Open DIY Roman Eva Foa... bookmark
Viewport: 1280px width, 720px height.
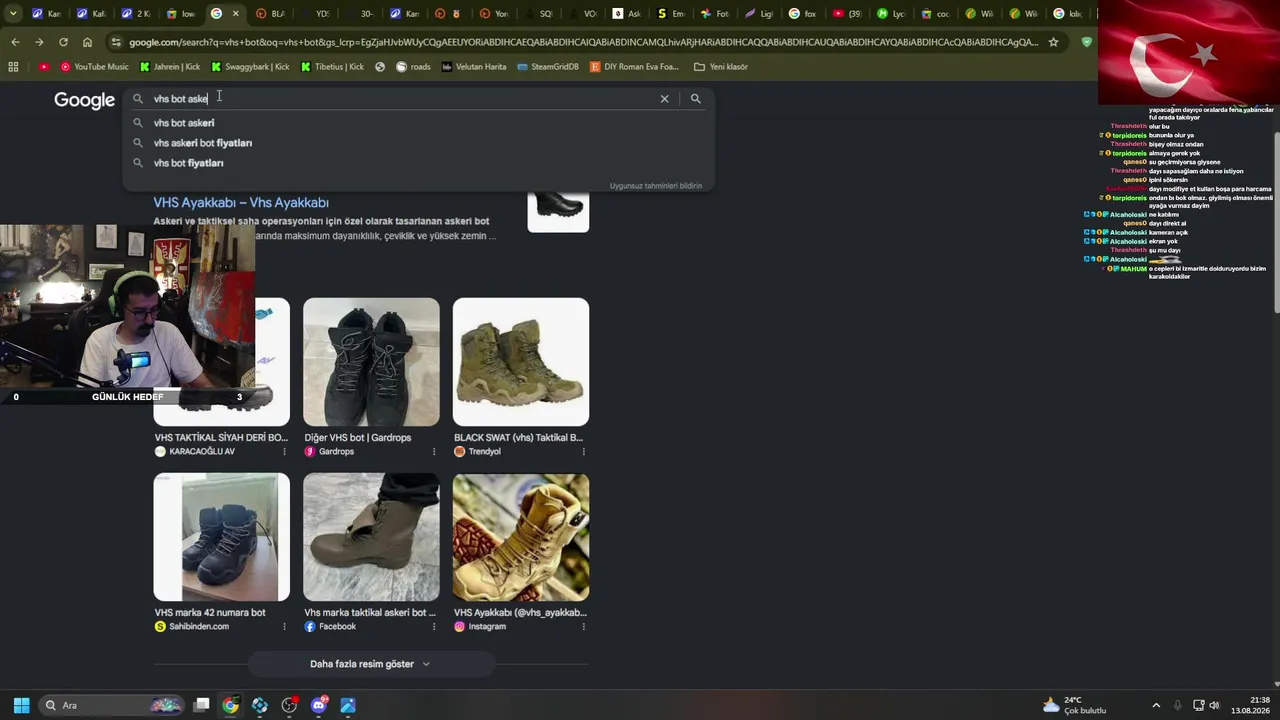click(x=634, y=67)
